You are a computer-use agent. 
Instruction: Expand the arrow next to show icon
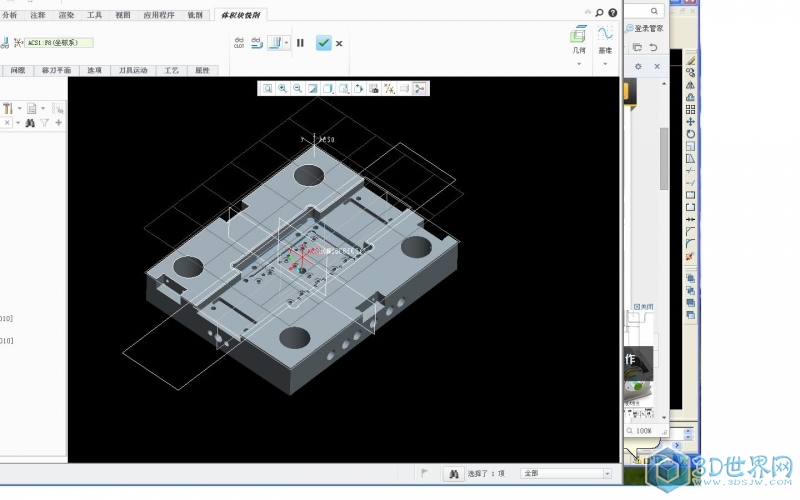click(x=43, y=109)
